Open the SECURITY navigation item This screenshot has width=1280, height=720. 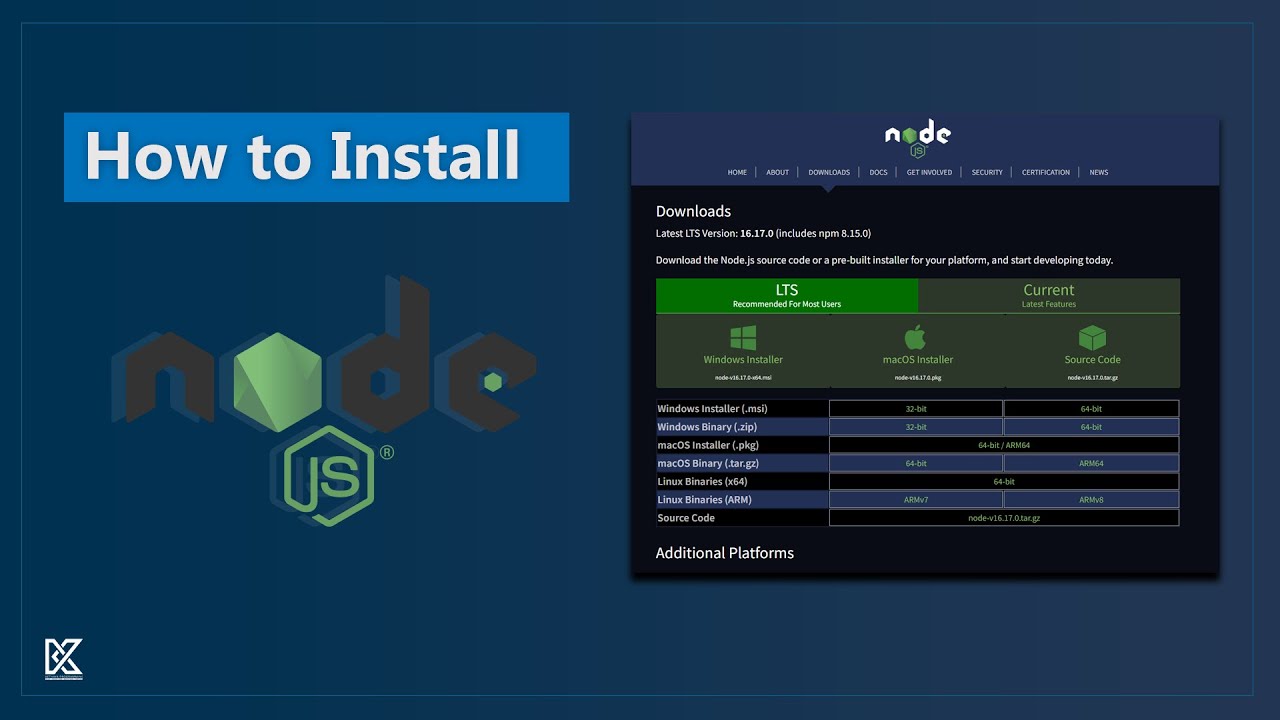point(987,172)
